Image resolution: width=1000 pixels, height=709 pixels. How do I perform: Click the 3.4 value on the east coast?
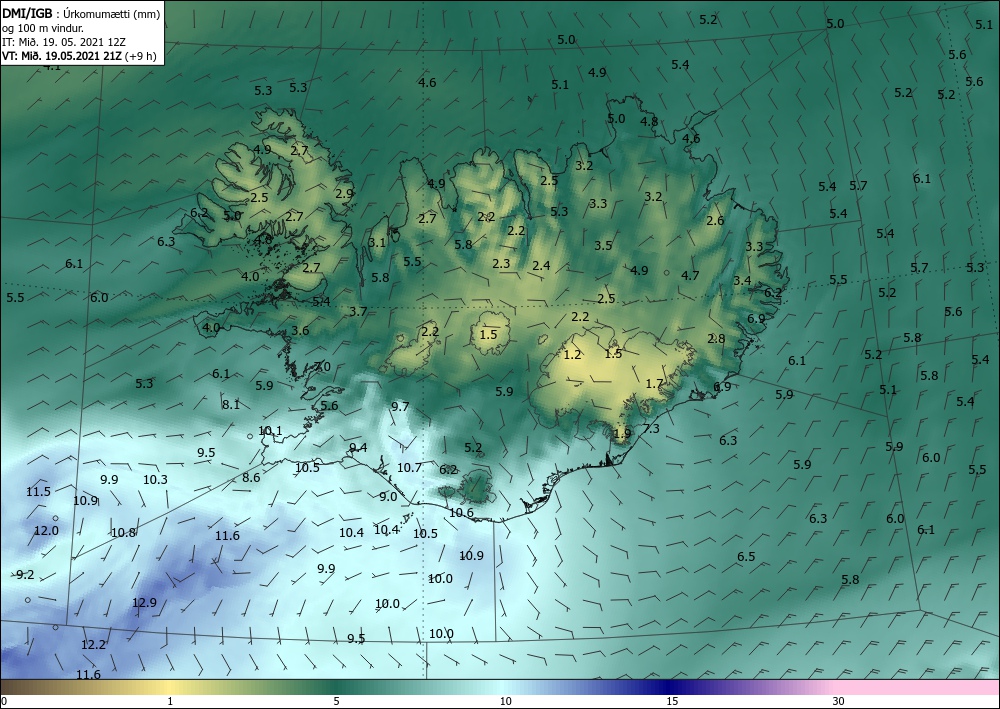pos(742,281)
